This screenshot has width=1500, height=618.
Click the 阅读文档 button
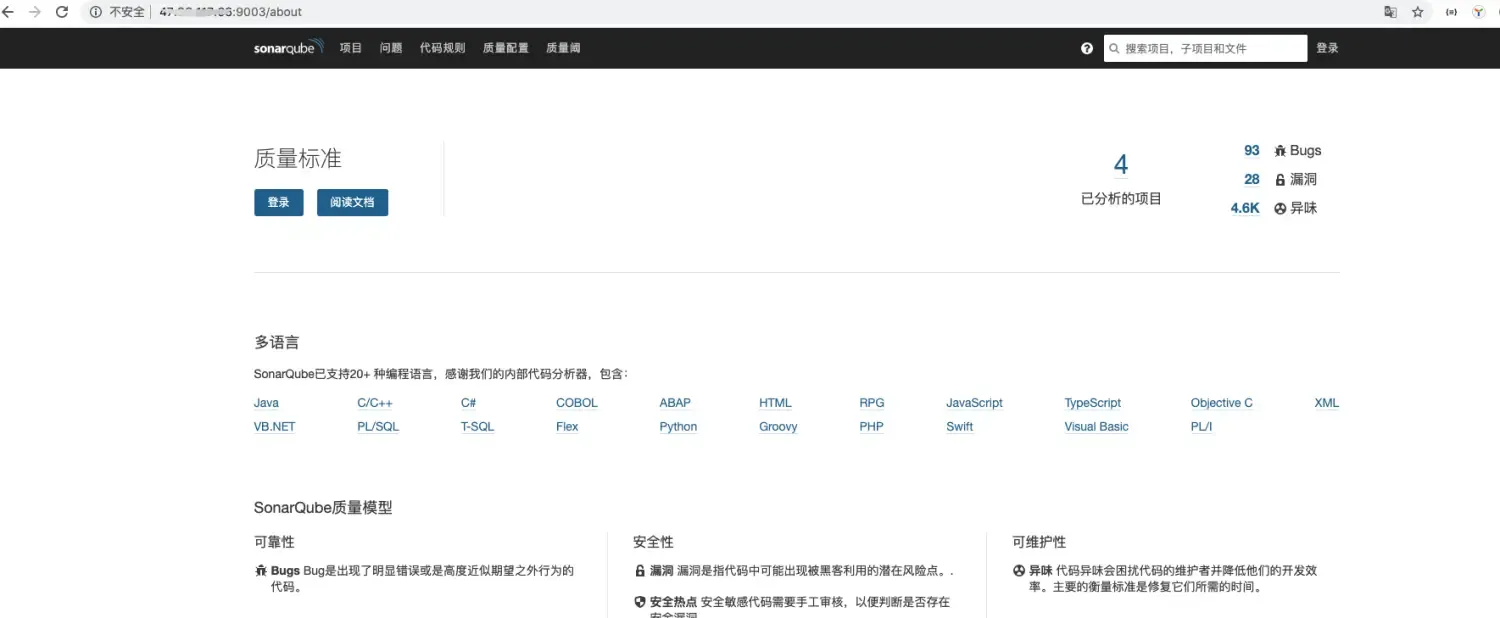352,202
